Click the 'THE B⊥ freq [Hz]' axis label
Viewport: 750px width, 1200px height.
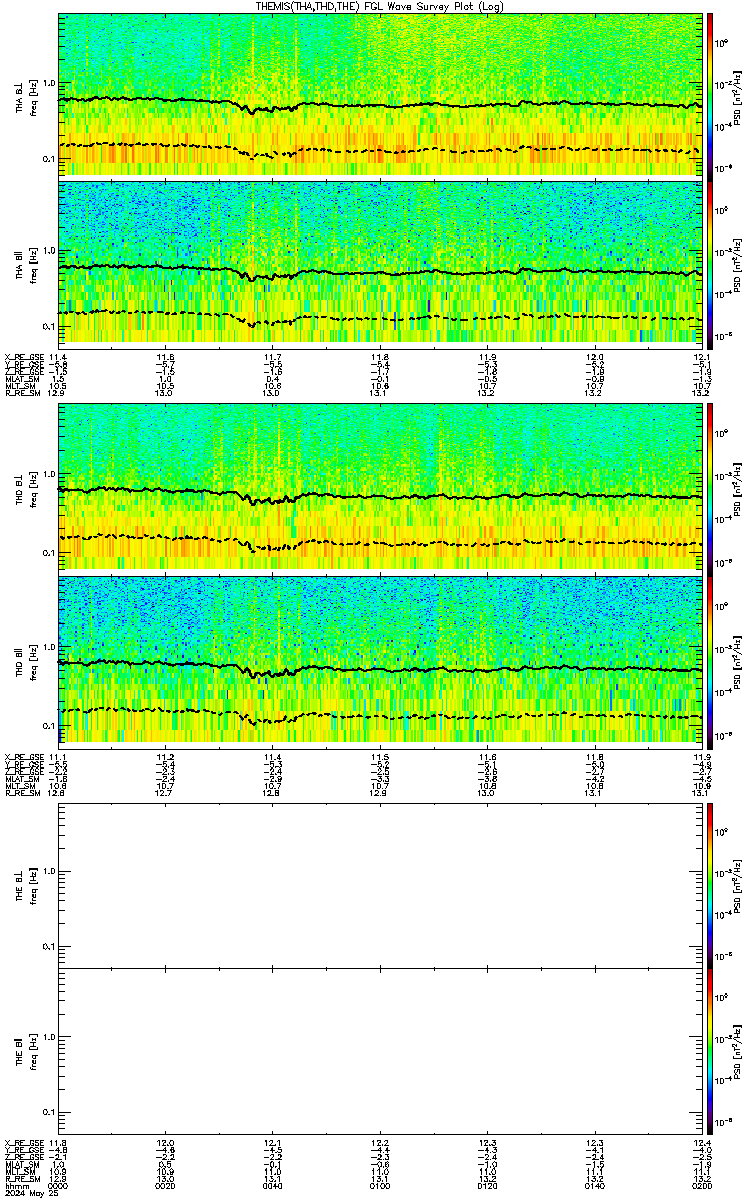(24, 884)
